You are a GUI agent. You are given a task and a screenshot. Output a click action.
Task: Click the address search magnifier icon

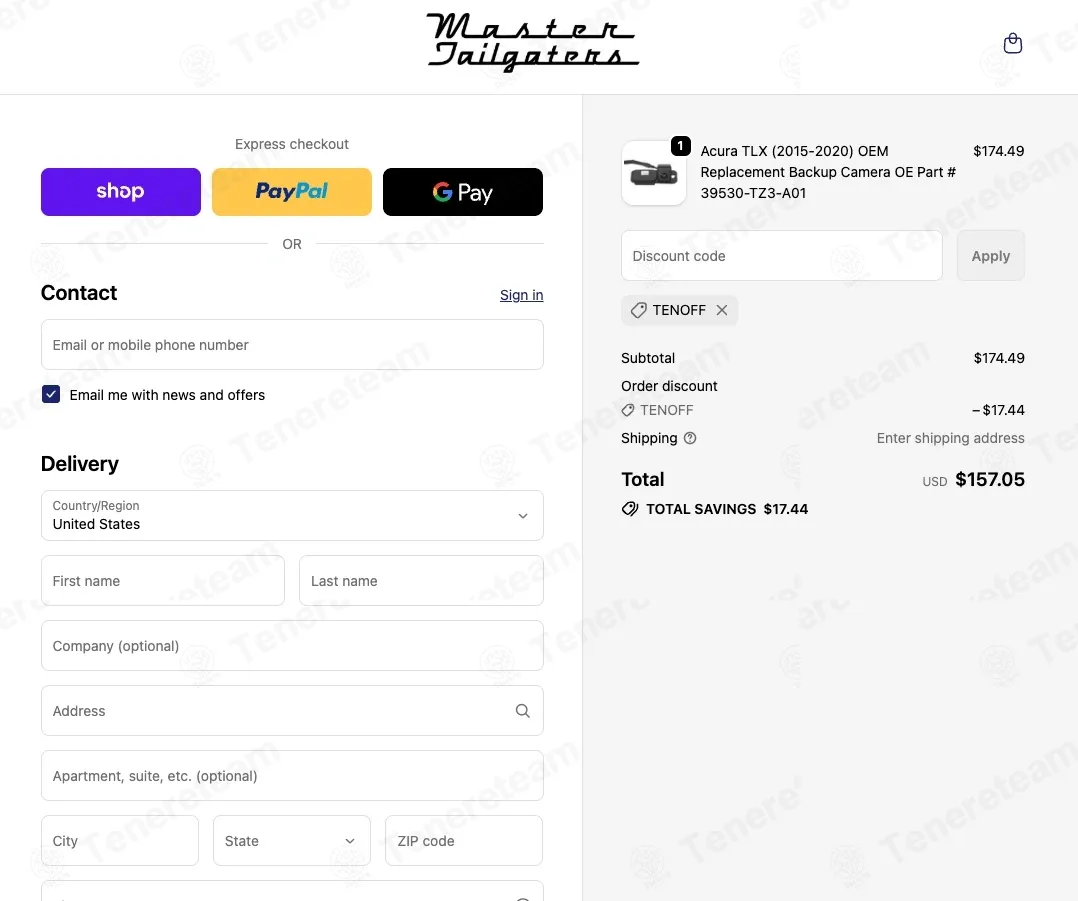522,711
